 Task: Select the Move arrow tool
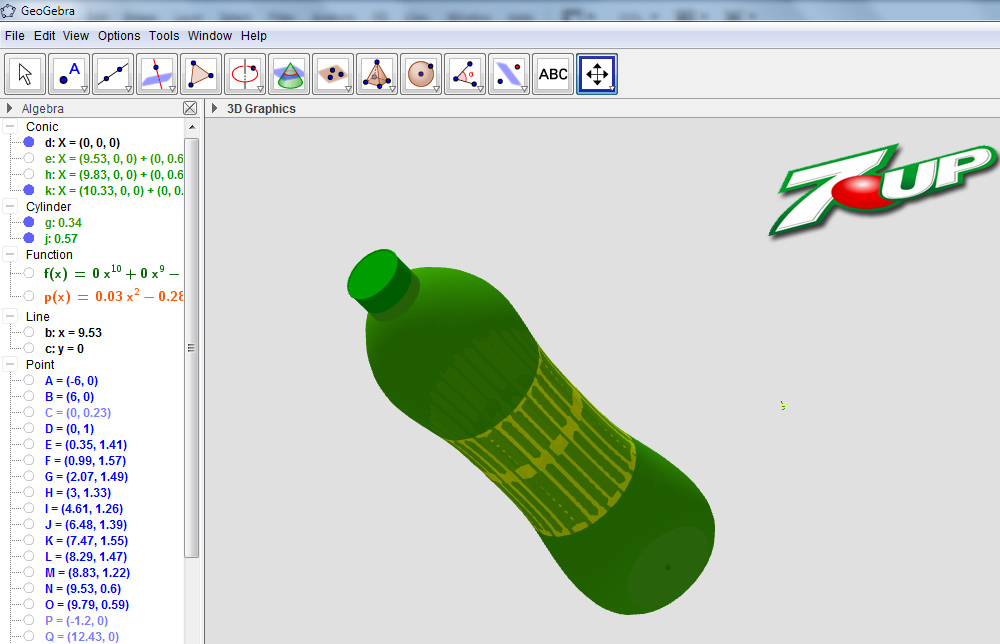(25, 74)
